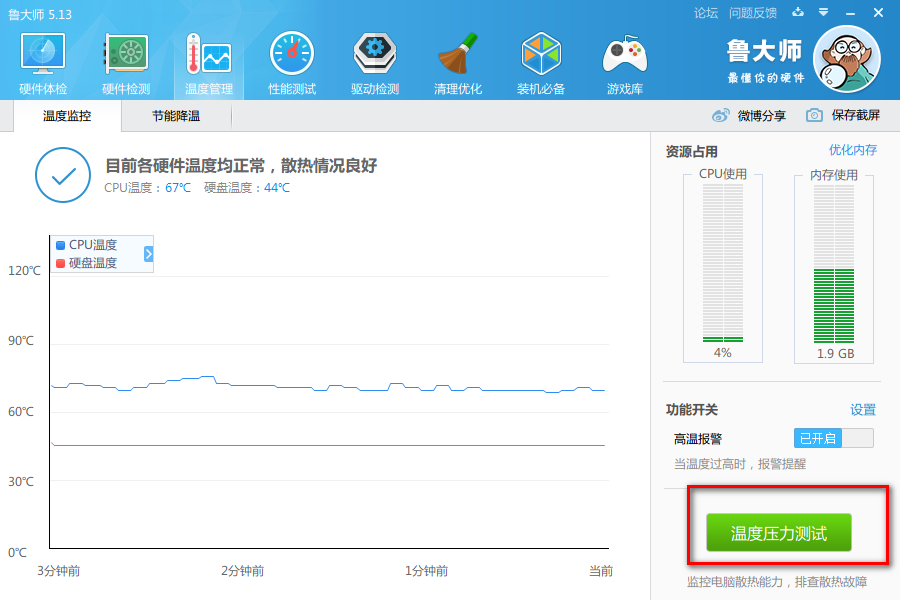Screen dimensions: 900x600
Task: Click the status checkmark circle icon
Action: pyautogui.click(x=63, y=175)
